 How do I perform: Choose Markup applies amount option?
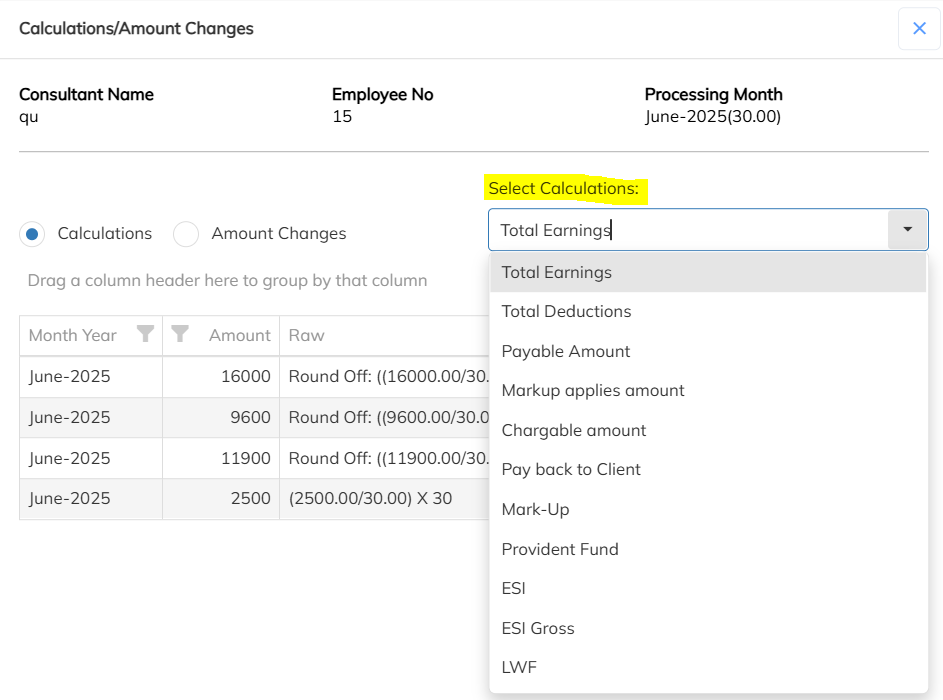pyautogui.click(x=708, y=391)
